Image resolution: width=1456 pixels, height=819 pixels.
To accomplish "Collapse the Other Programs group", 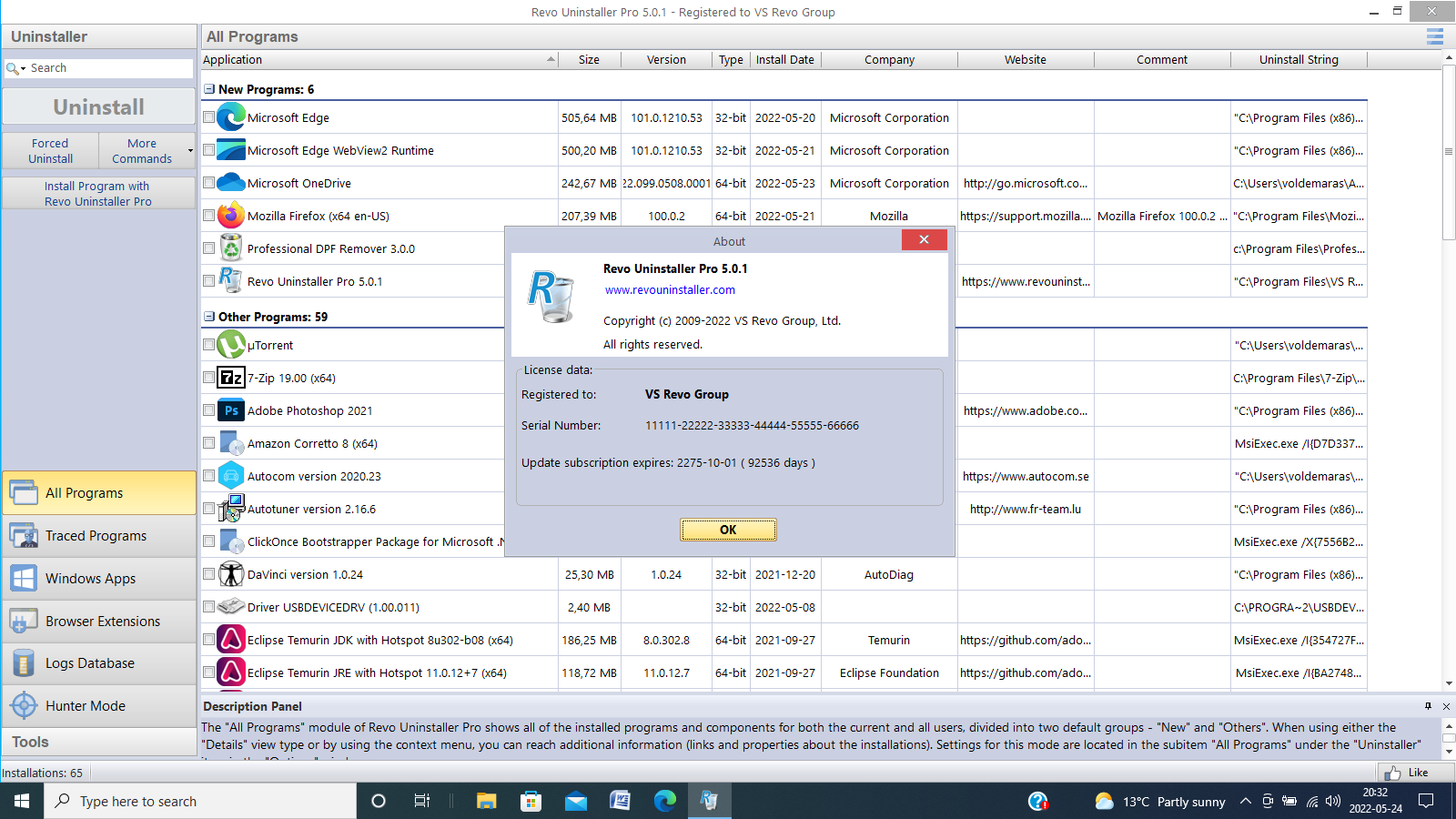I will click(209, 317).
